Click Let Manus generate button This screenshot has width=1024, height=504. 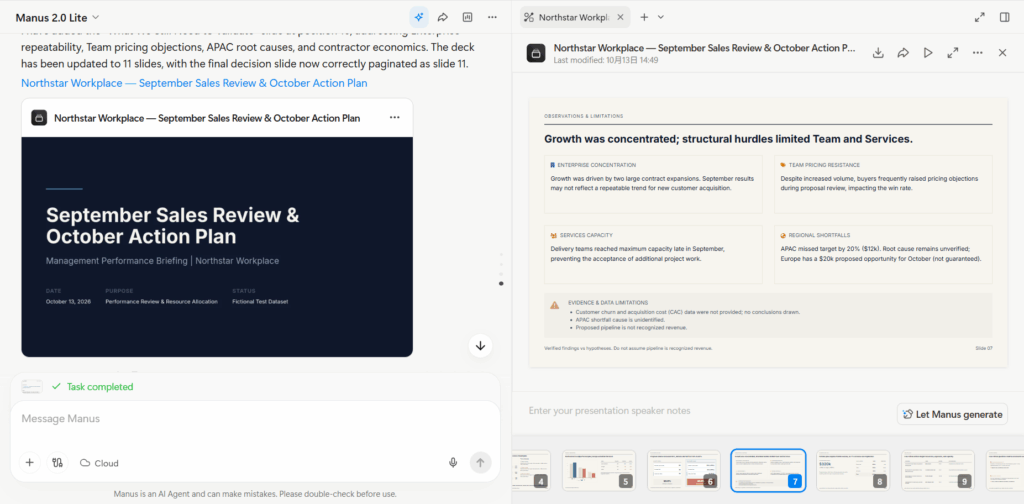point(953,414)
